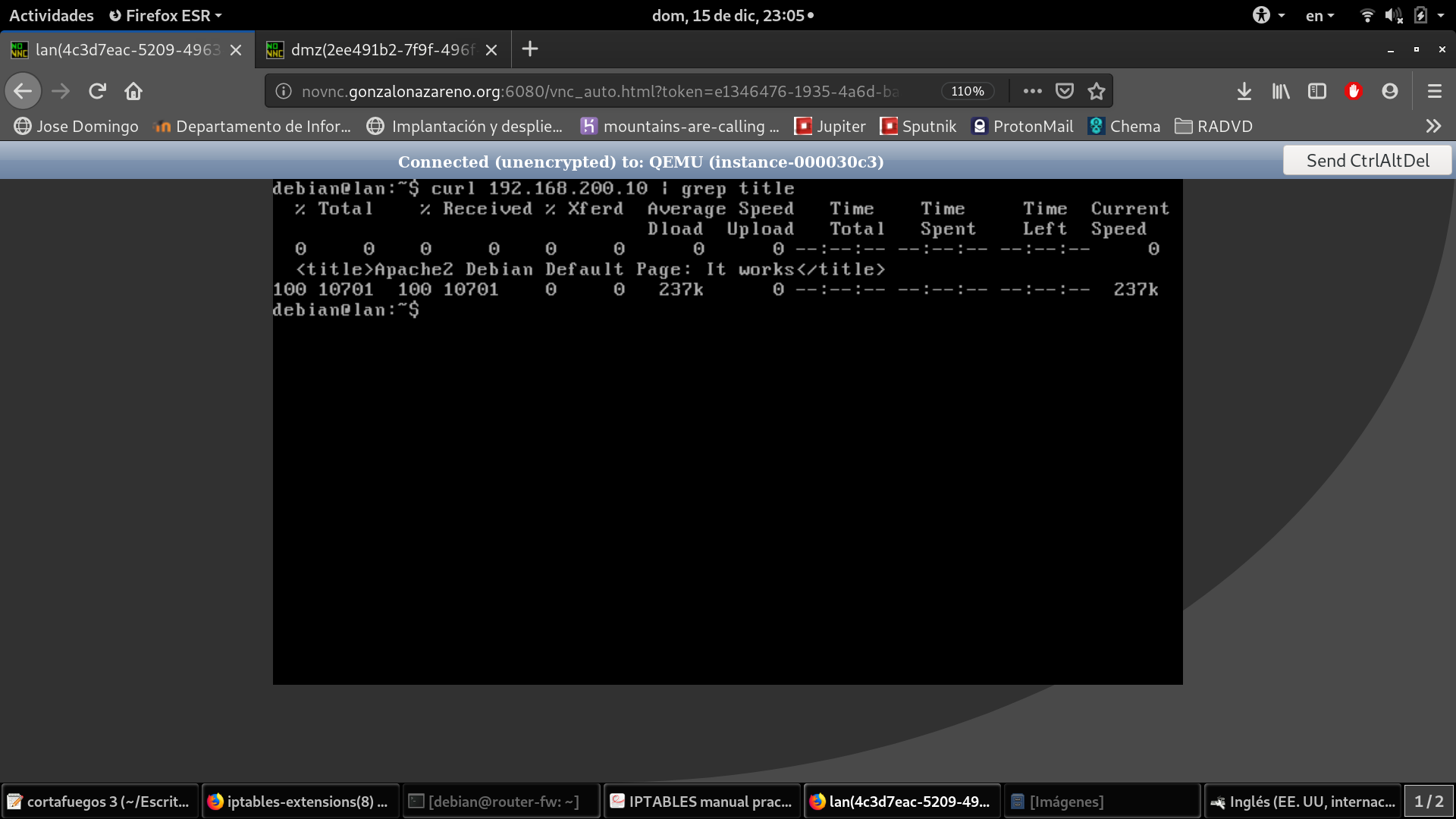Image resolution: width=1456 pixels, height=819 pixels.
Task: Switch to router-fw terminal in taskbar
Action: point(501,801)
